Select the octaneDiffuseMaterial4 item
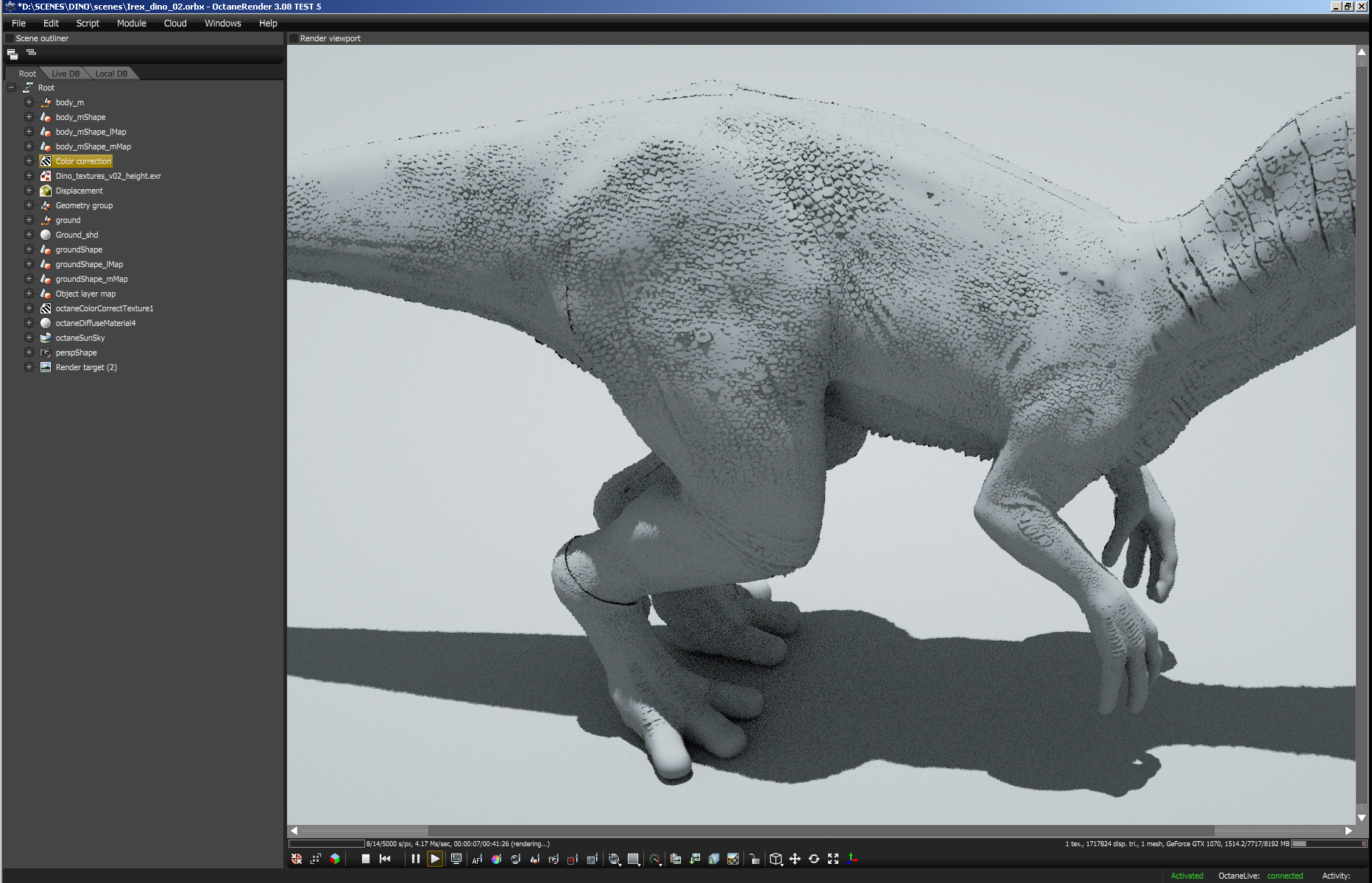This screenshot has height=883, width=1372. click(96, 323)
